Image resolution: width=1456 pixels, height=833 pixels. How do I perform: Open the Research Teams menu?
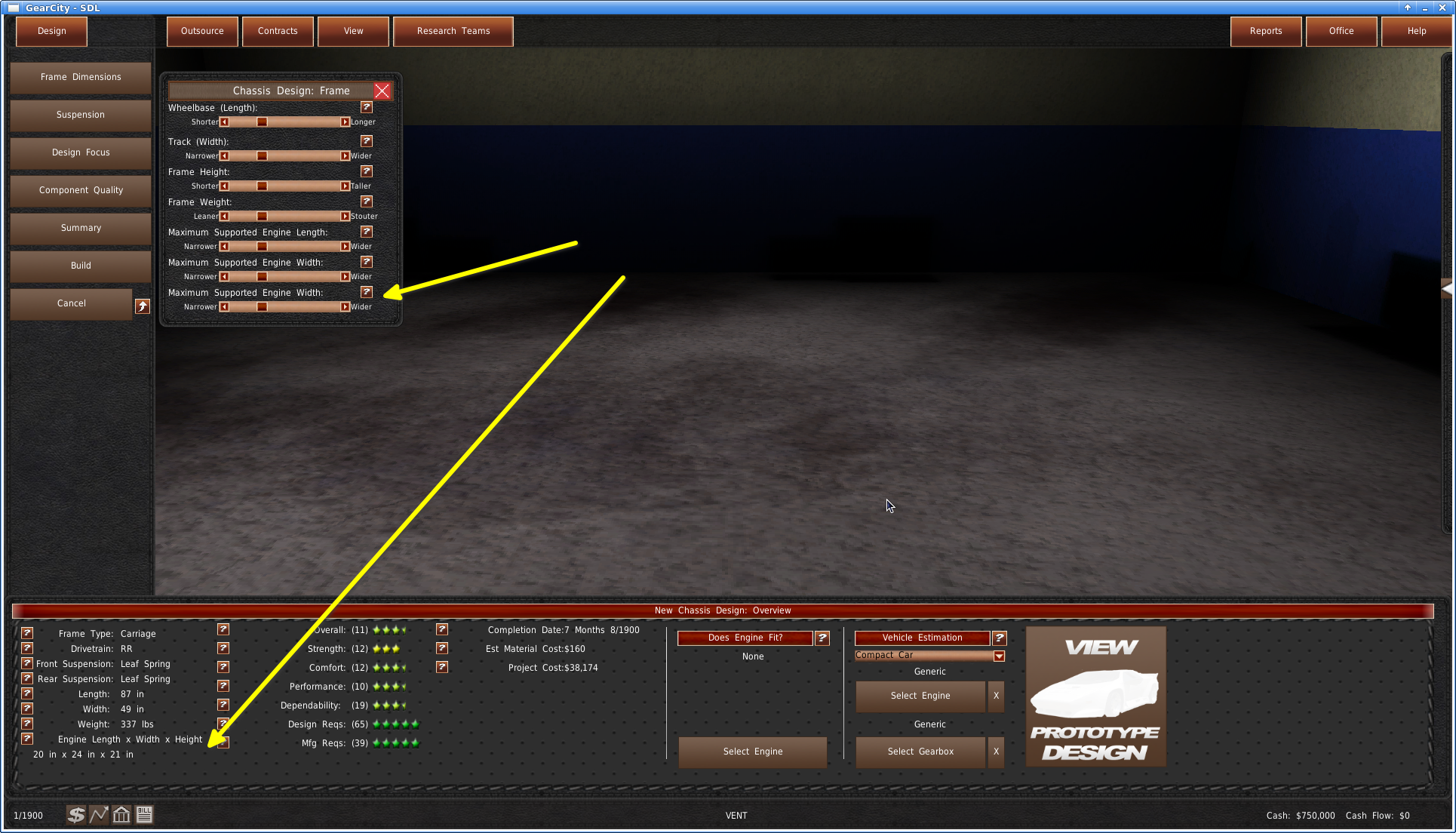pos(453,32)
